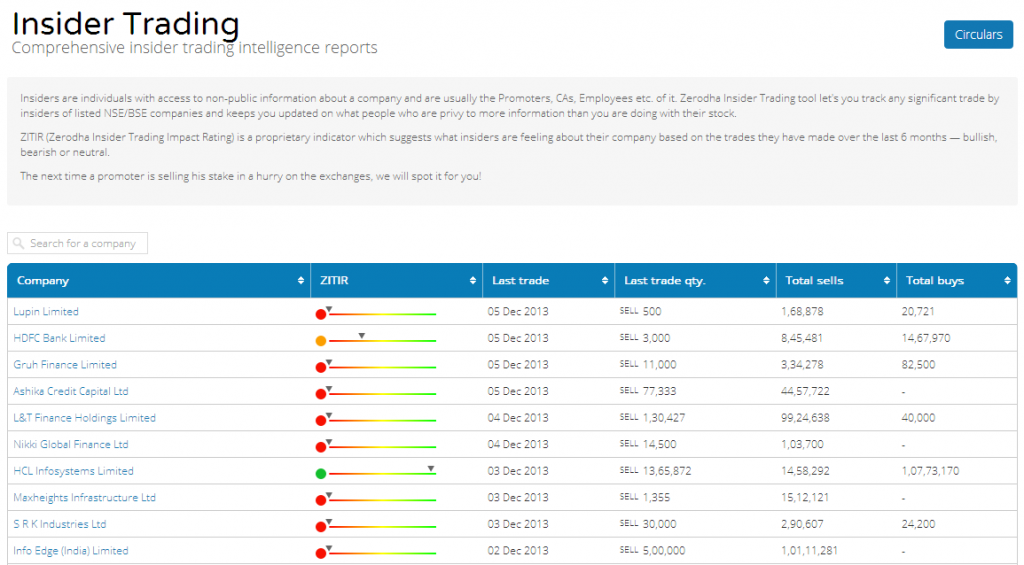Click the Insider Trading page heading
Image resolution: width=1024 pixels, height=565 pixels.
125,24
